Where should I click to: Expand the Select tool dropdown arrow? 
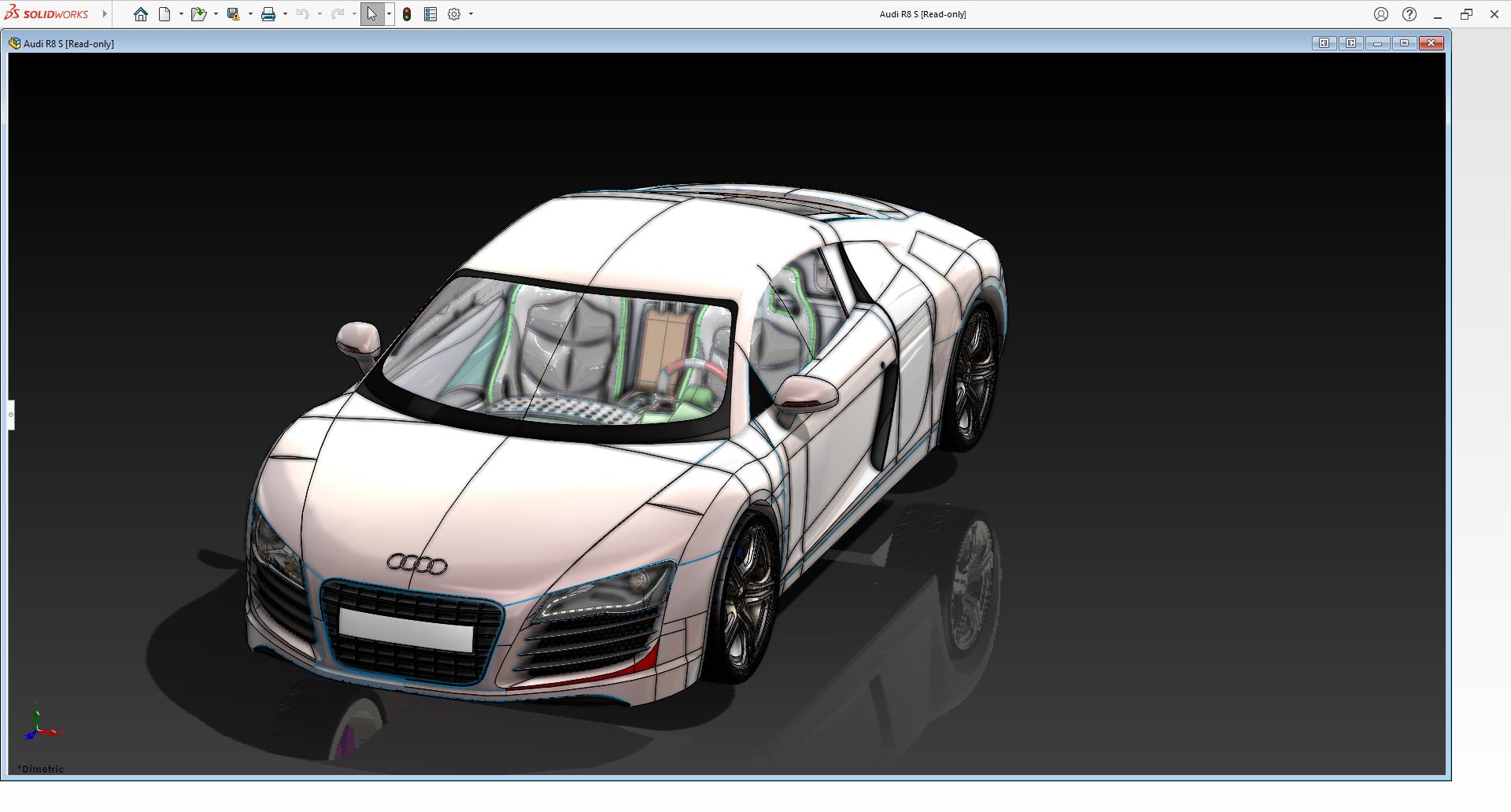point(389,14)
